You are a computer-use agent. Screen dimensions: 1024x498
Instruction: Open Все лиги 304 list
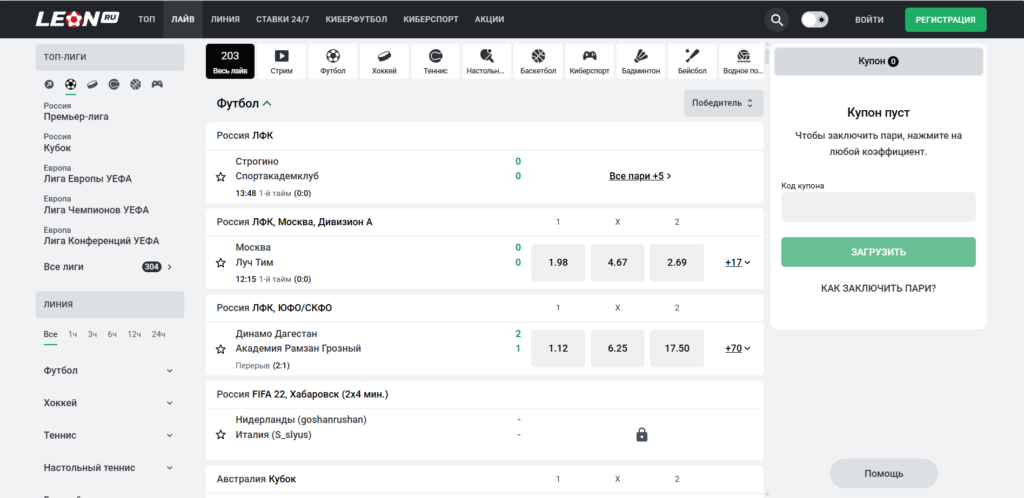tap(108, 266)
